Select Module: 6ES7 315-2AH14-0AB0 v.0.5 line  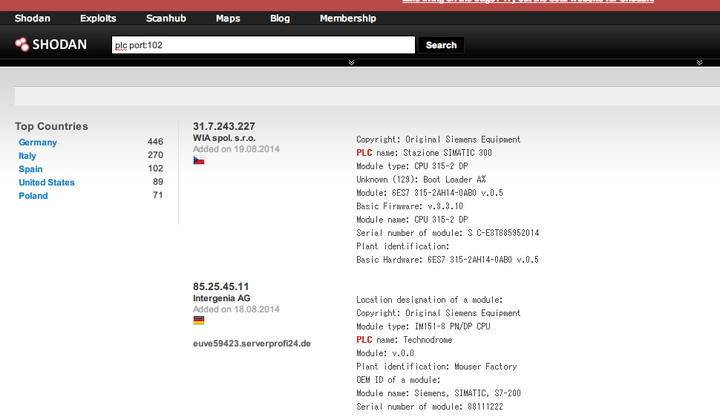coord(430,192)
